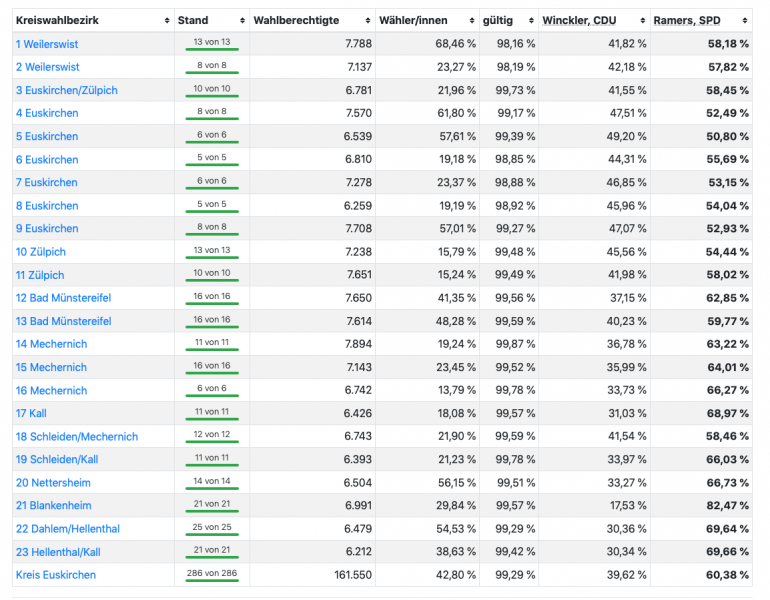770x600 pixels.
Task: Open the 1 Weilerswist district link
Action: 47,44
